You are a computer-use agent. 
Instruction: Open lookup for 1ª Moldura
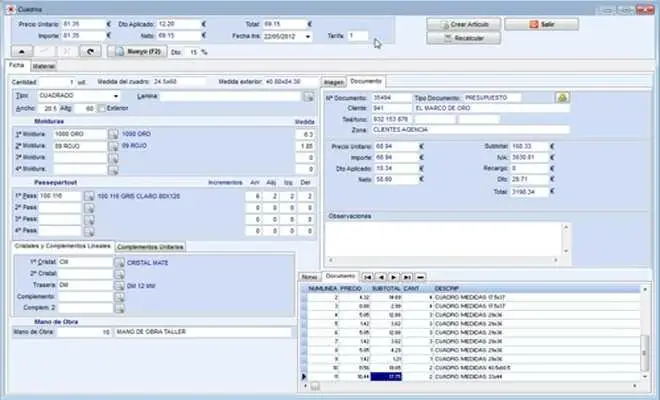point(113,134)
